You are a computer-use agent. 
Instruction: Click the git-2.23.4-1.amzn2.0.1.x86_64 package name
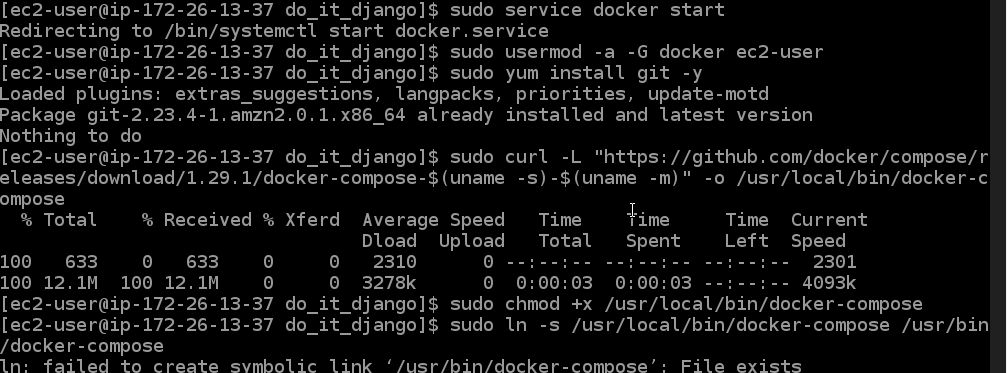[x=246, y=116]
